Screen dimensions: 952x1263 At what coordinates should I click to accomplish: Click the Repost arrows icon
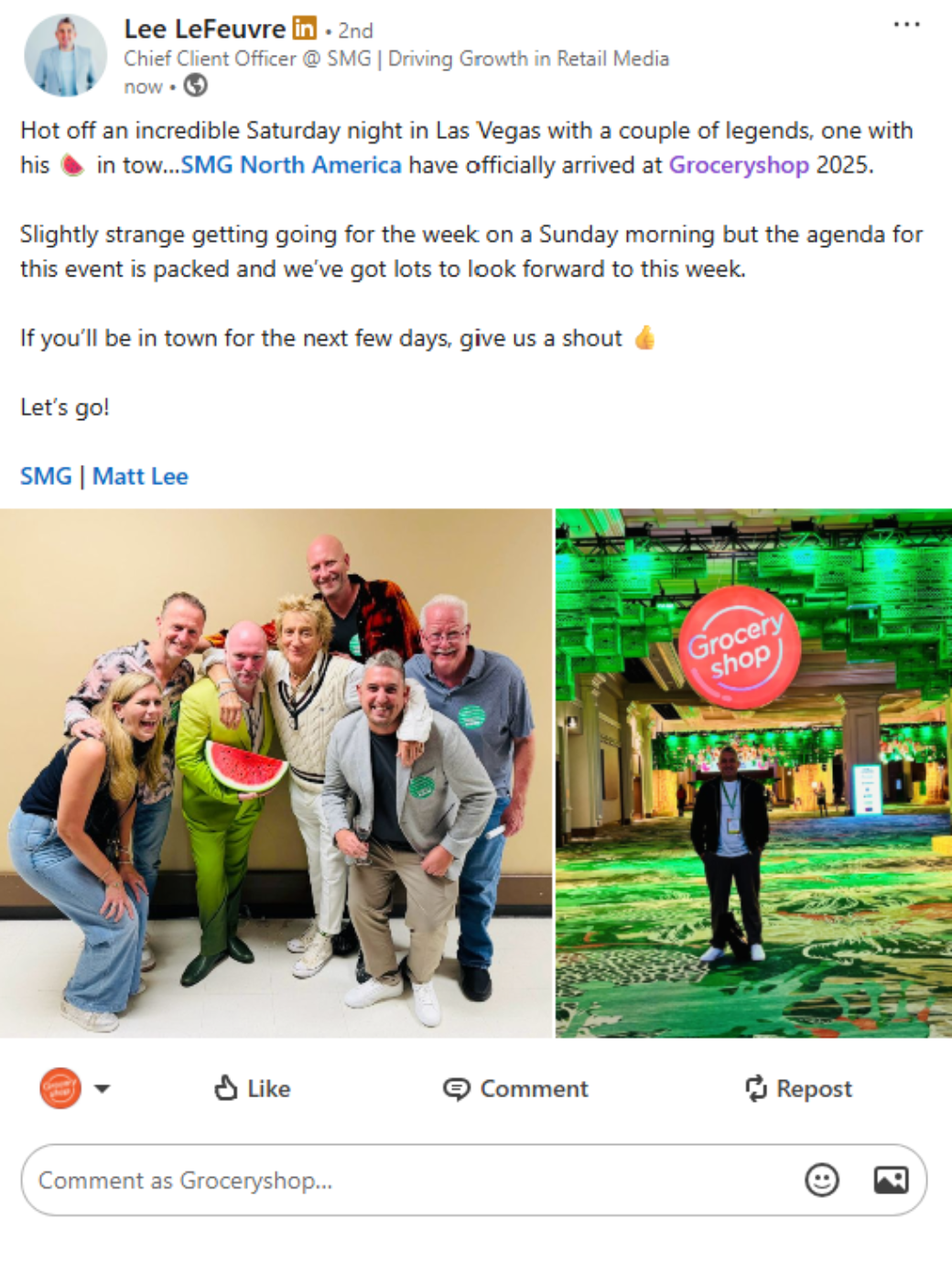pyautogui.click(x=755, y=1087)
